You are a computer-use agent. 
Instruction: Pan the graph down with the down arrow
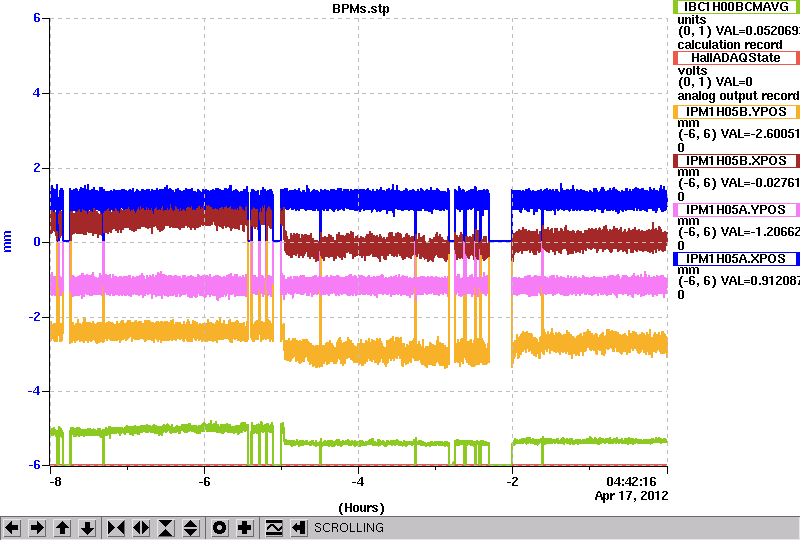(87, 528)
